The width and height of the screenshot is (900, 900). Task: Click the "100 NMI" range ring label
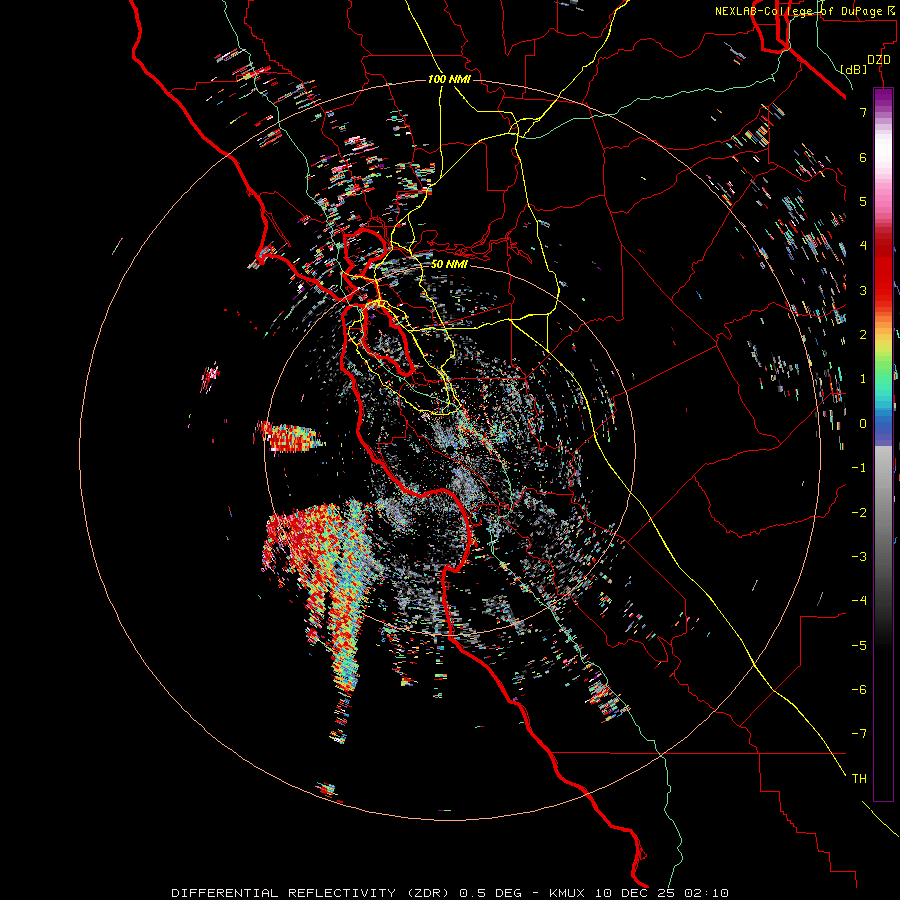(x=449, y=79)
